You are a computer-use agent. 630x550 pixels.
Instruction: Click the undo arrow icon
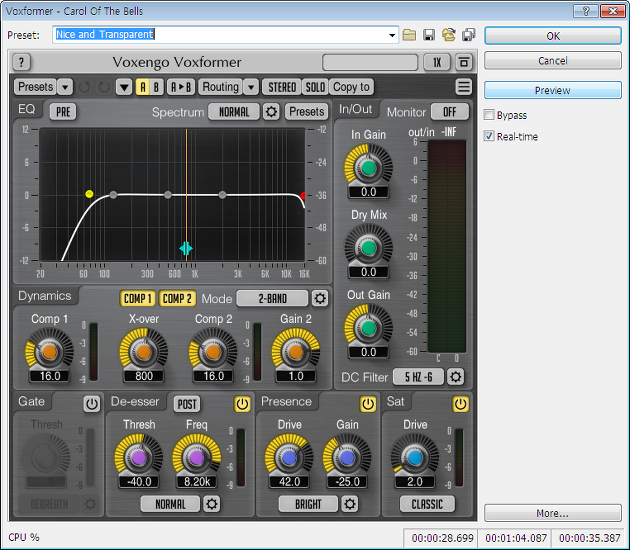click(84, 87)
